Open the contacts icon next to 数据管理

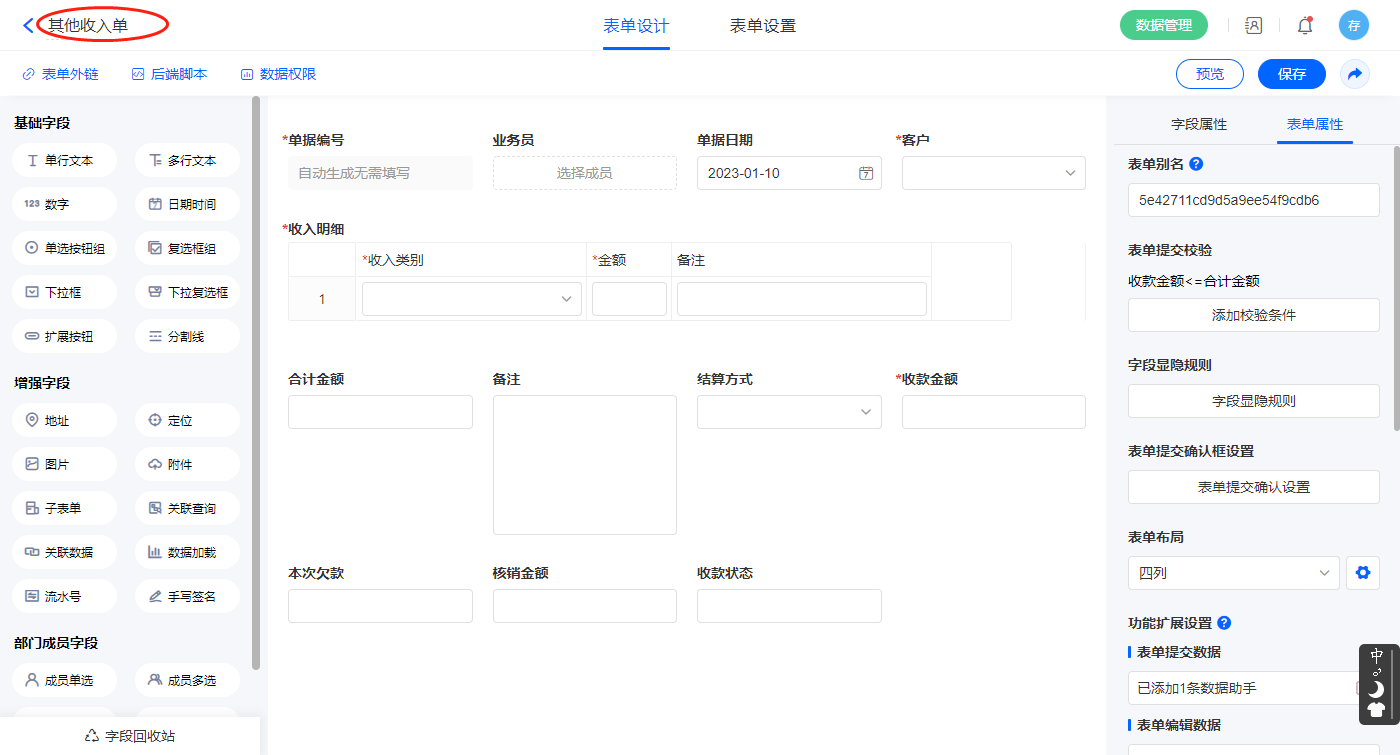[x=1254, y=26]
